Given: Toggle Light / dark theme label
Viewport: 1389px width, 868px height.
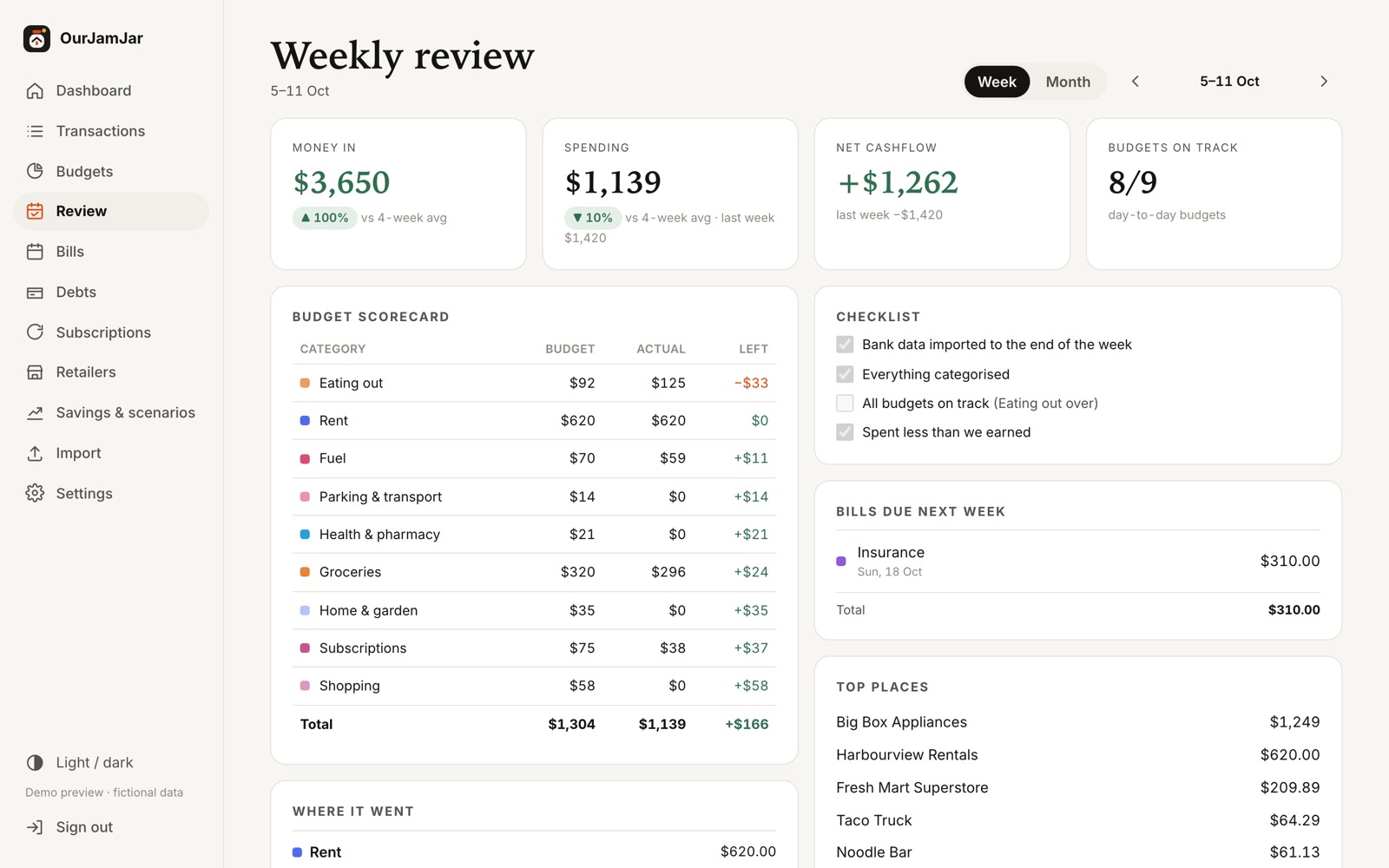Looking at the screenshot, I should coord(95,763).
